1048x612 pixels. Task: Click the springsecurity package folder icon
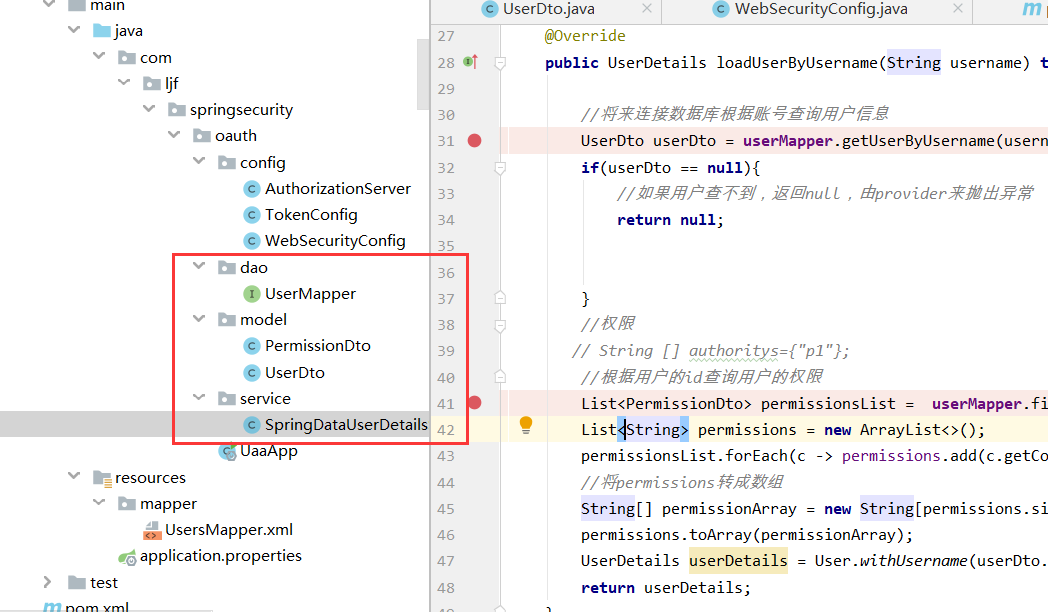(x=176, y=110)
